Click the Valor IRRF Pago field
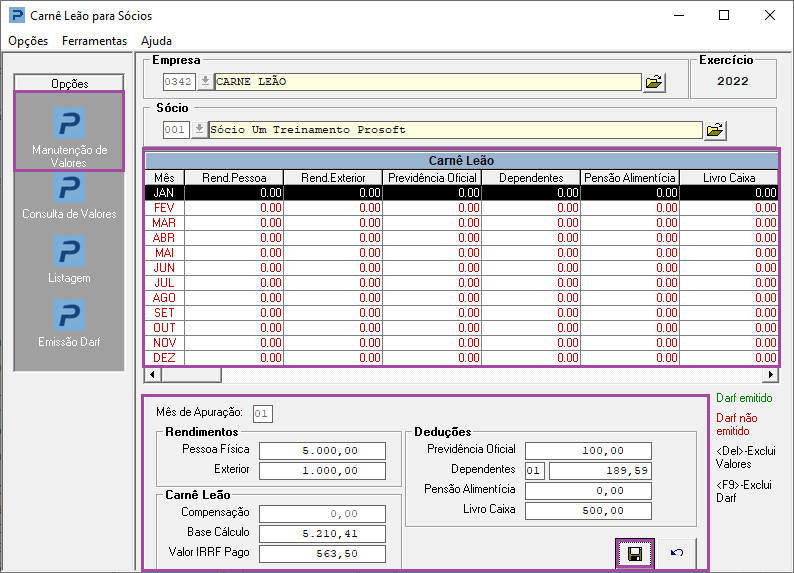The height and width of the screenshot is (573, 794). tap(322, 554)
